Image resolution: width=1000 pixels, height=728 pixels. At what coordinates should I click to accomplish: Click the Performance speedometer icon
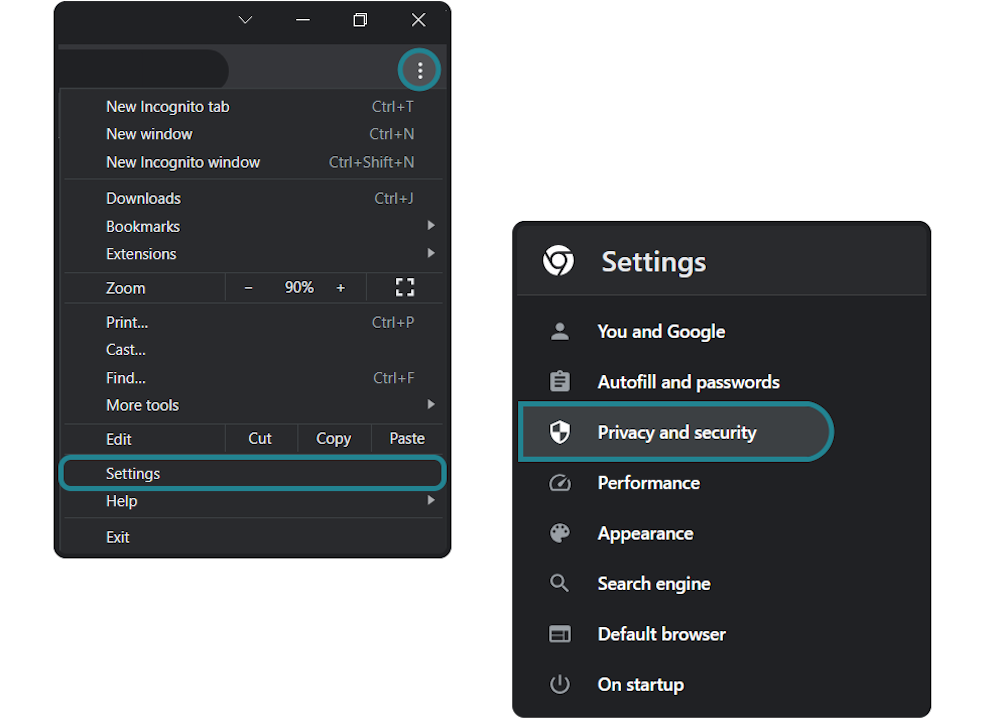[559, 482]
